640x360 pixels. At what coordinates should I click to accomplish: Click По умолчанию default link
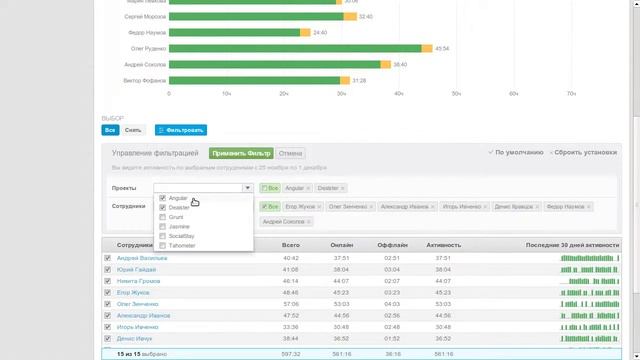pos(519,152)
